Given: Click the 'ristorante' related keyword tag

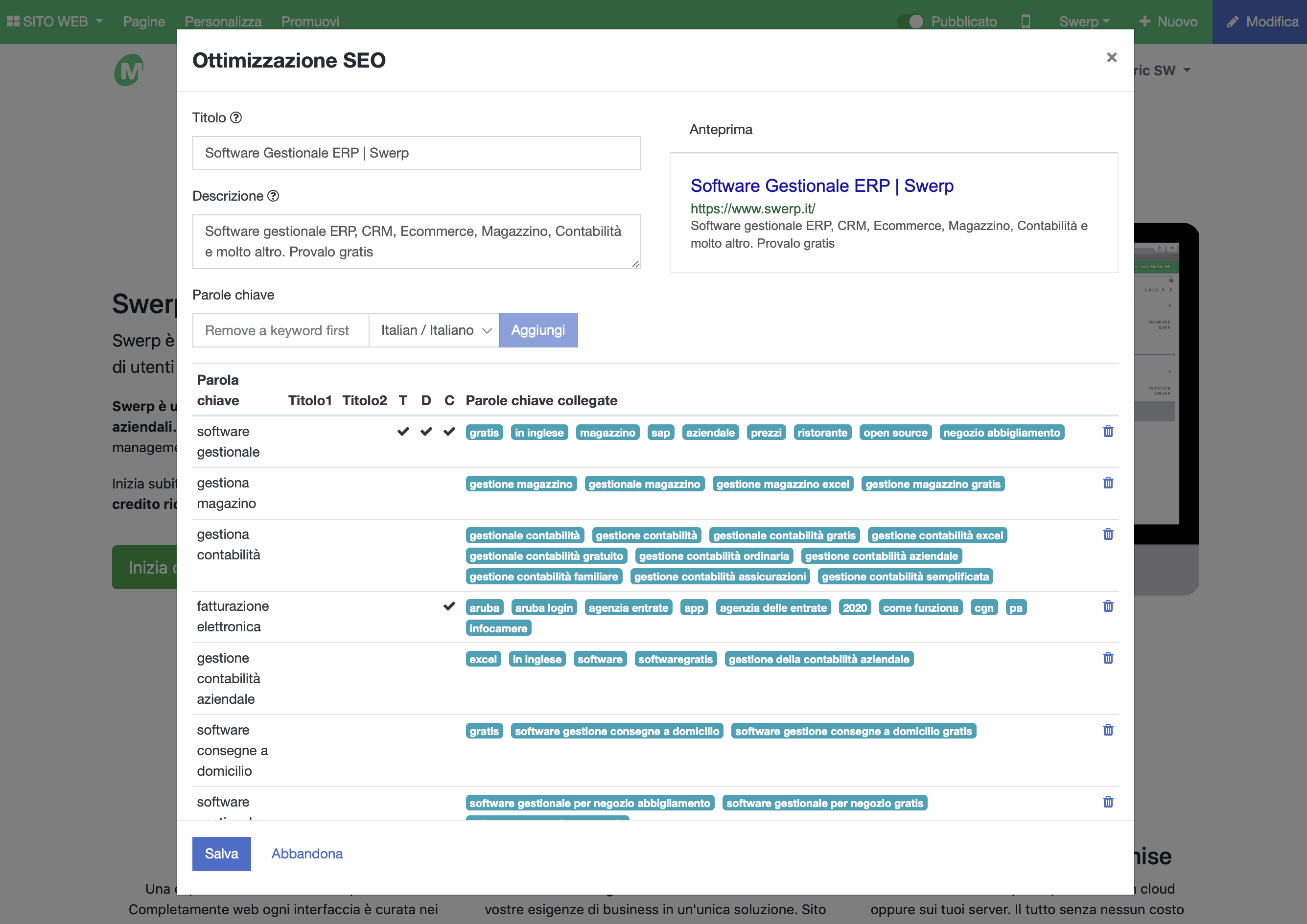Looking at the screenshot, I should pos(822,433).
